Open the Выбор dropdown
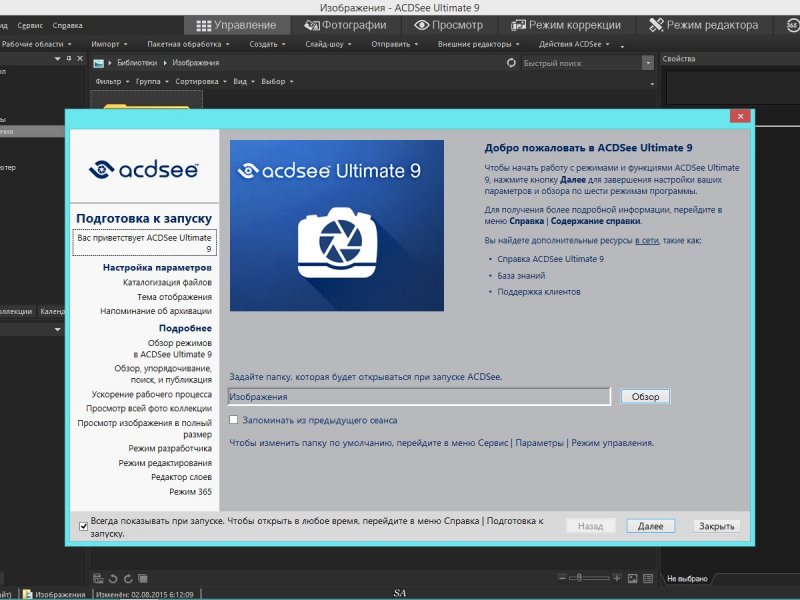This screenshot has height=600, width=800. 277,82
